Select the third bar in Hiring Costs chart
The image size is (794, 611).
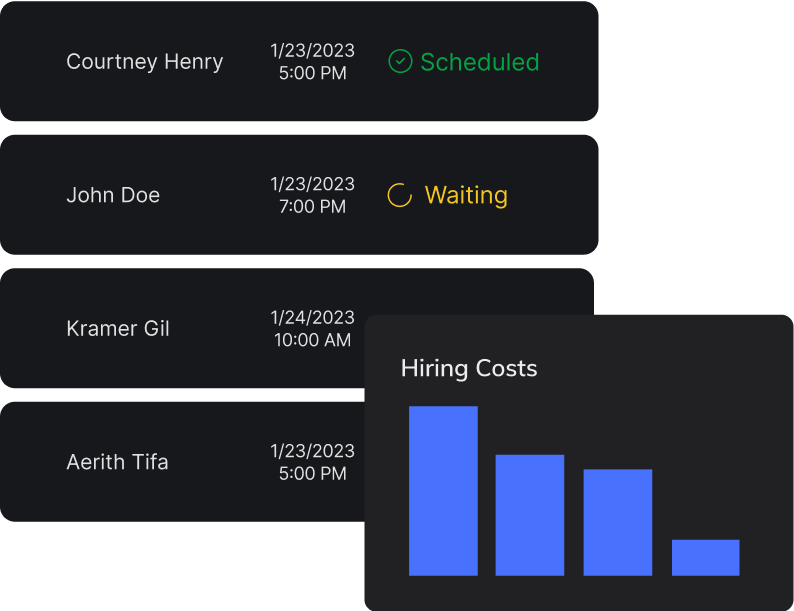(618, 522)
